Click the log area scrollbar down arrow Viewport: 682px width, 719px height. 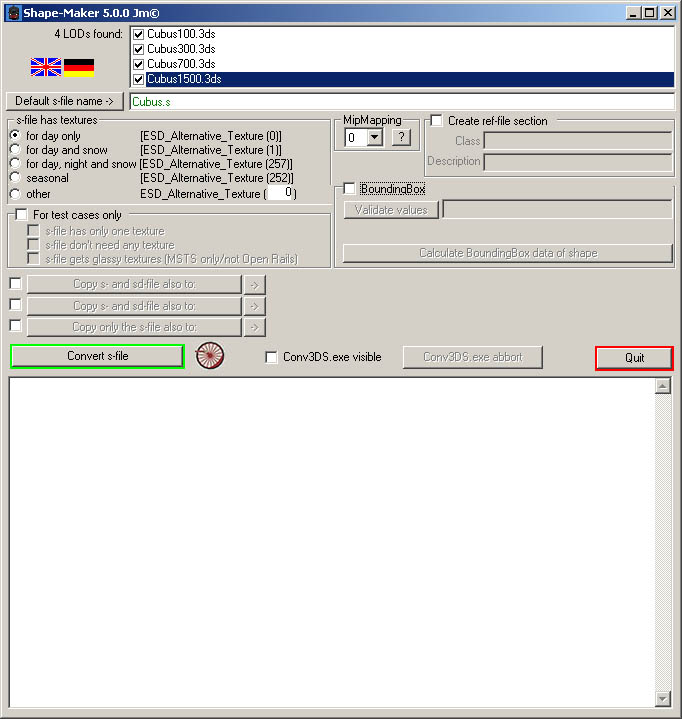[662, 698]
